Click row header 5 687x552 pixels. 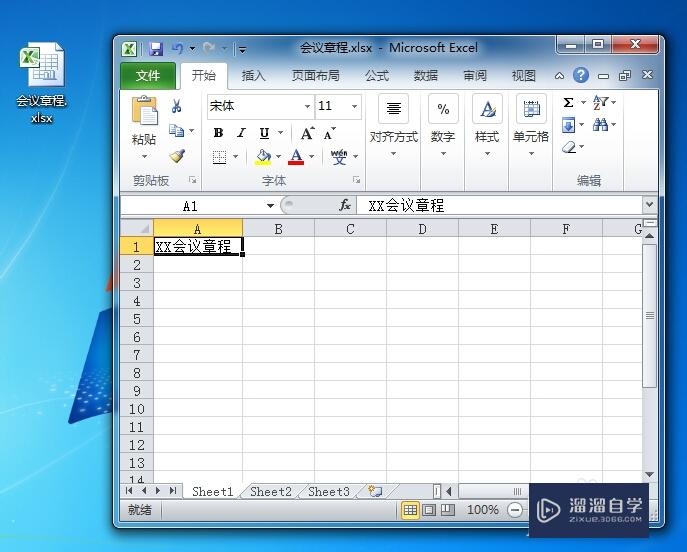click(x=137, y=319)
